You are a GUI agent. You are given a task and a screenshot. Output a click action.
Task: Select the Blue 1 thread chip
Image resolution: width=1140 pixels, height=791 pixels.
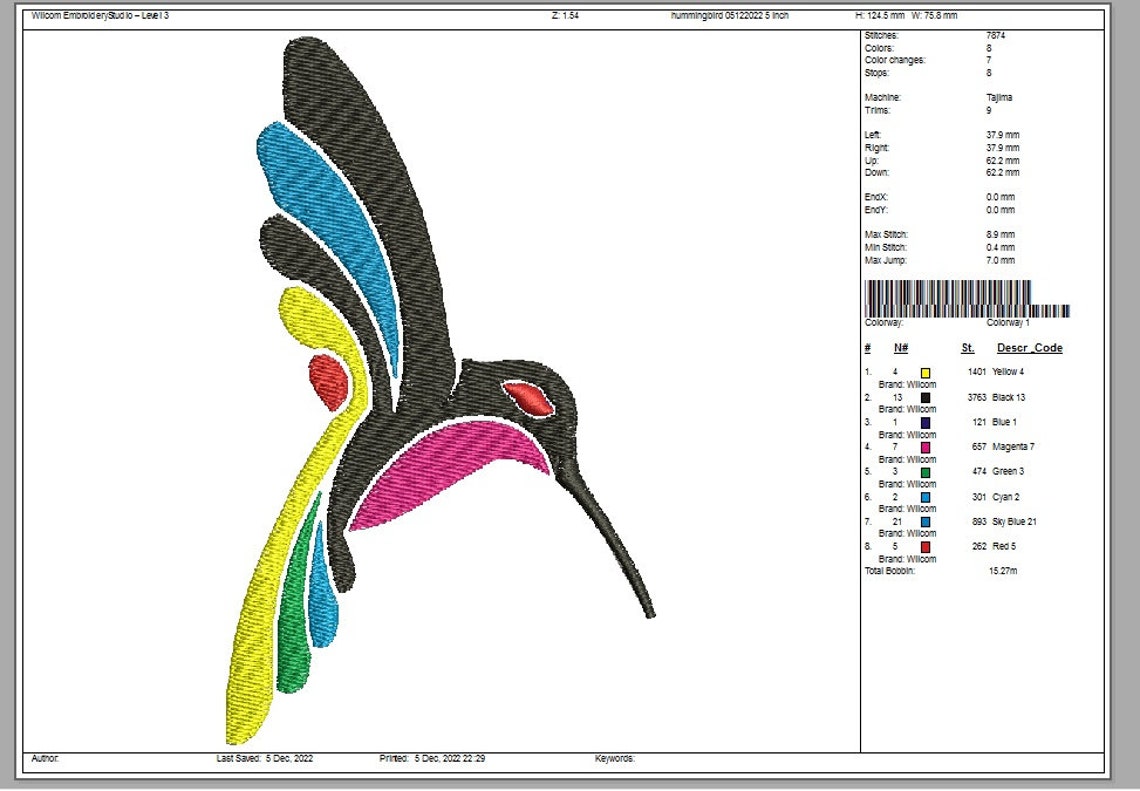tap(925, 421)
